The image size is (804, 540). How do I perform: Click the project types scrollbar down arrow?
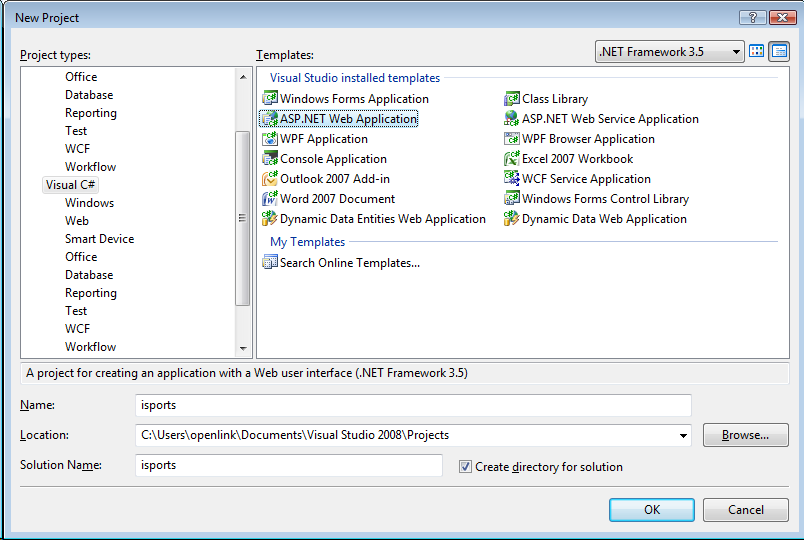(243, 349)
